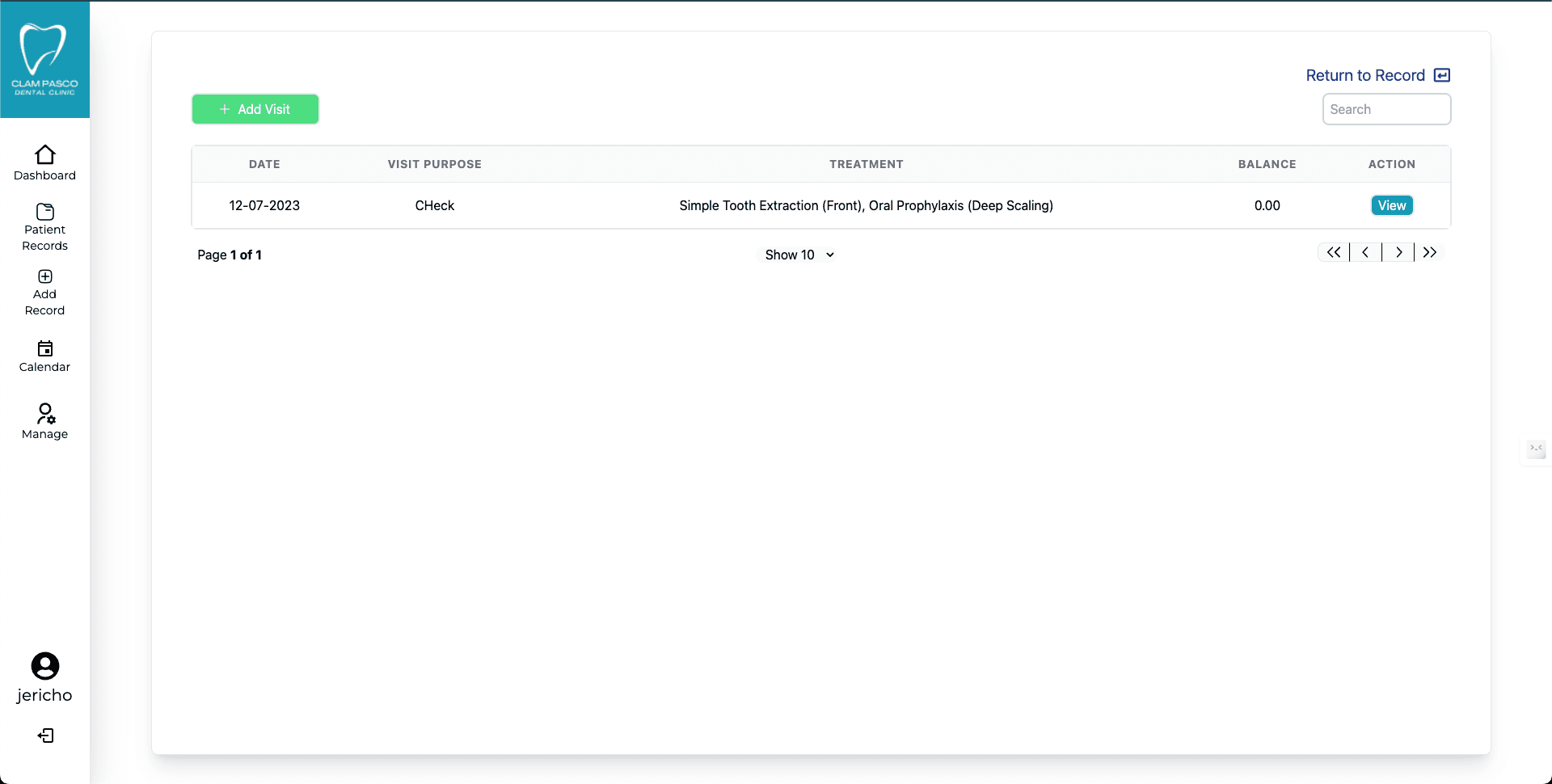Image resolution: width=1552 pixels, height=784 pixels.
Task: Open the Dashboard home icon
Action: tap(44, 155)
